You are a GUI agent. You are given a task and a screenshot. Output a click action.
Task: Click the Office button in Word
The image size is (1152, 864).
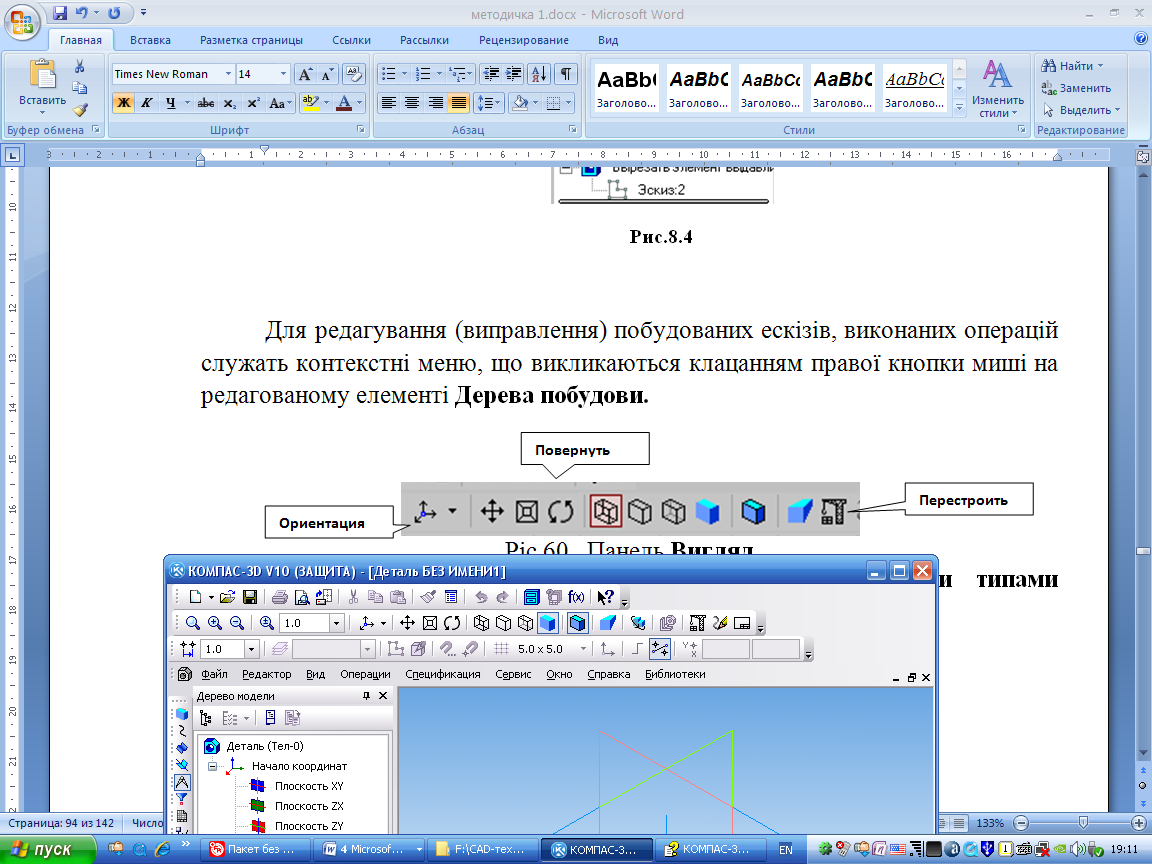[22, 21]
